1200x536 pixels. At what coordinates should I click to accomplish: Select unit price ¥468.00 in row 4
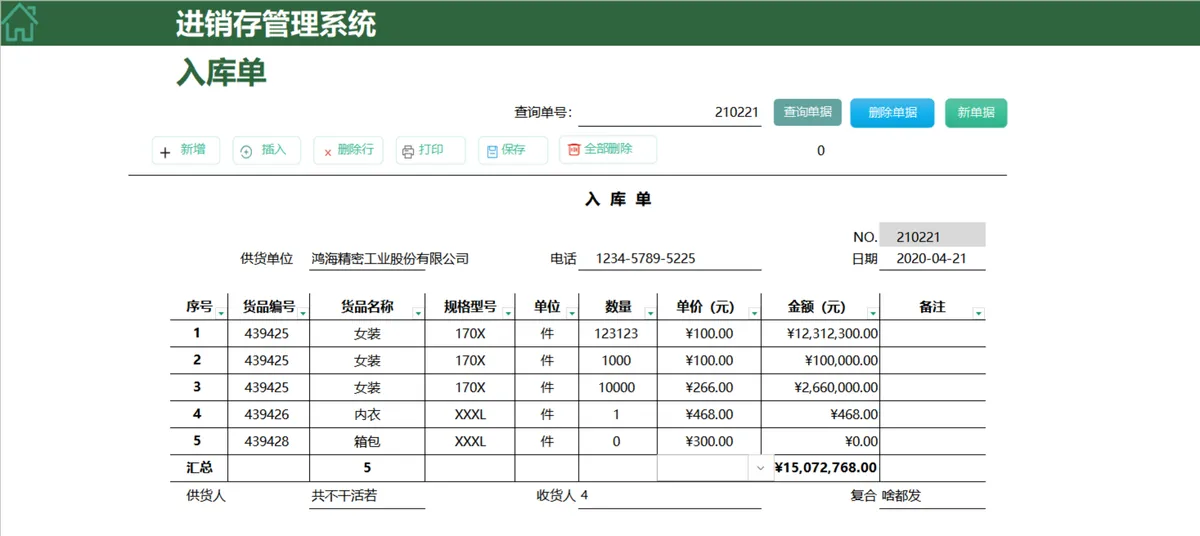coord(709,415)
